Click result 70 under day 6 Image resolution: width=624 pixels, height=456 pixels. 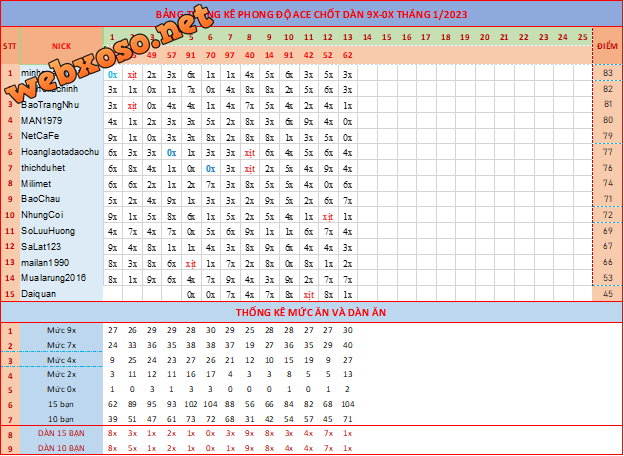[211, 55]
